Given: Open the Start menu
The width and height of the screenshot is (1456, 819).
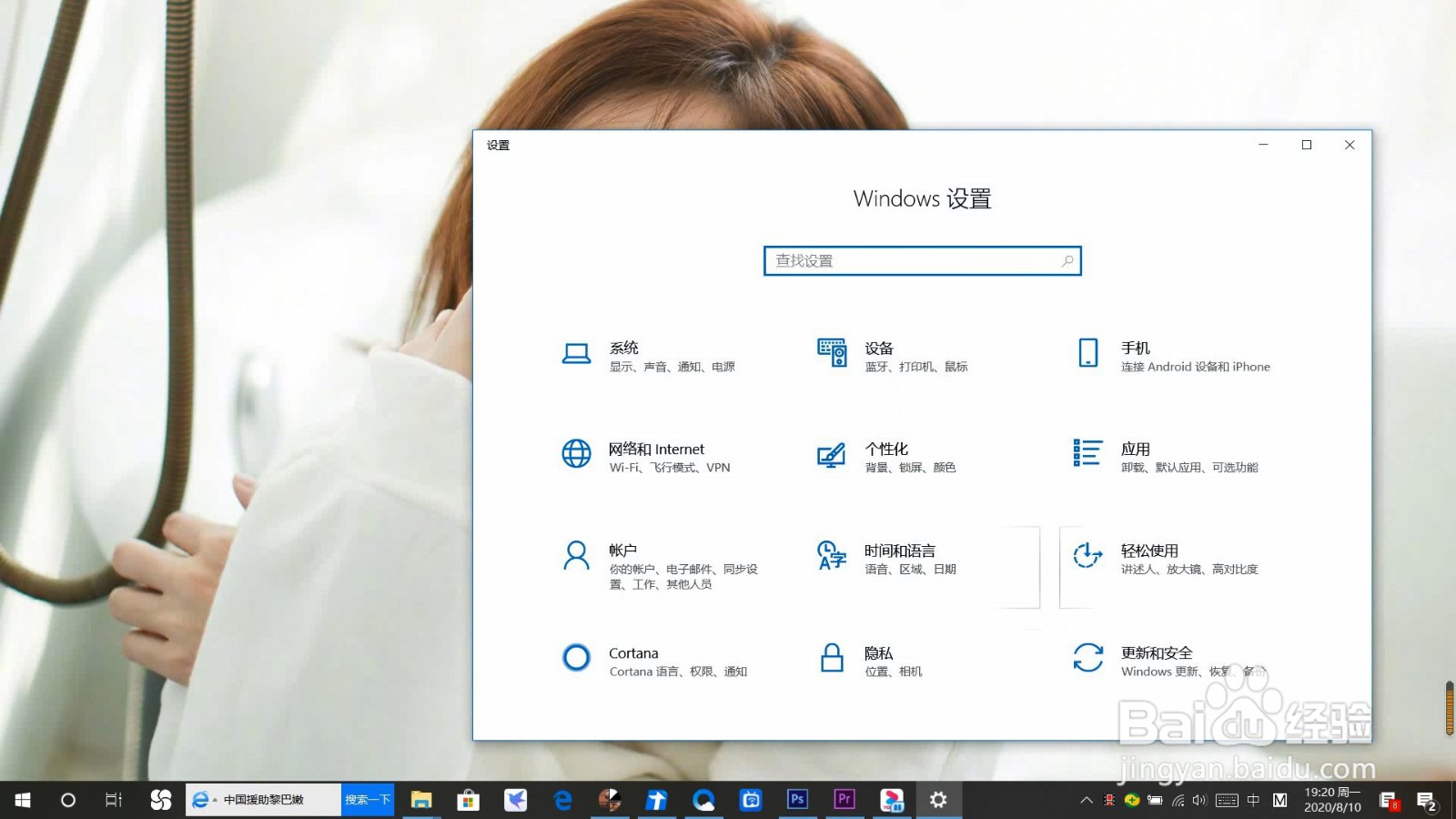Looking at the screenshot, I should pyautogui.click(x=21, y=800).
